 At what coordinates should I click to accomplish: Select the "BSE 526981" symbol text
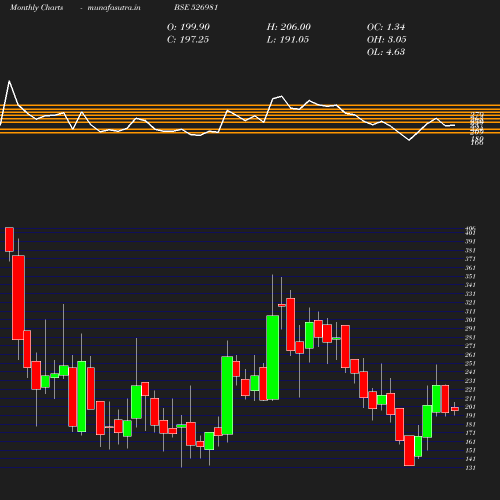pos(196,7)
